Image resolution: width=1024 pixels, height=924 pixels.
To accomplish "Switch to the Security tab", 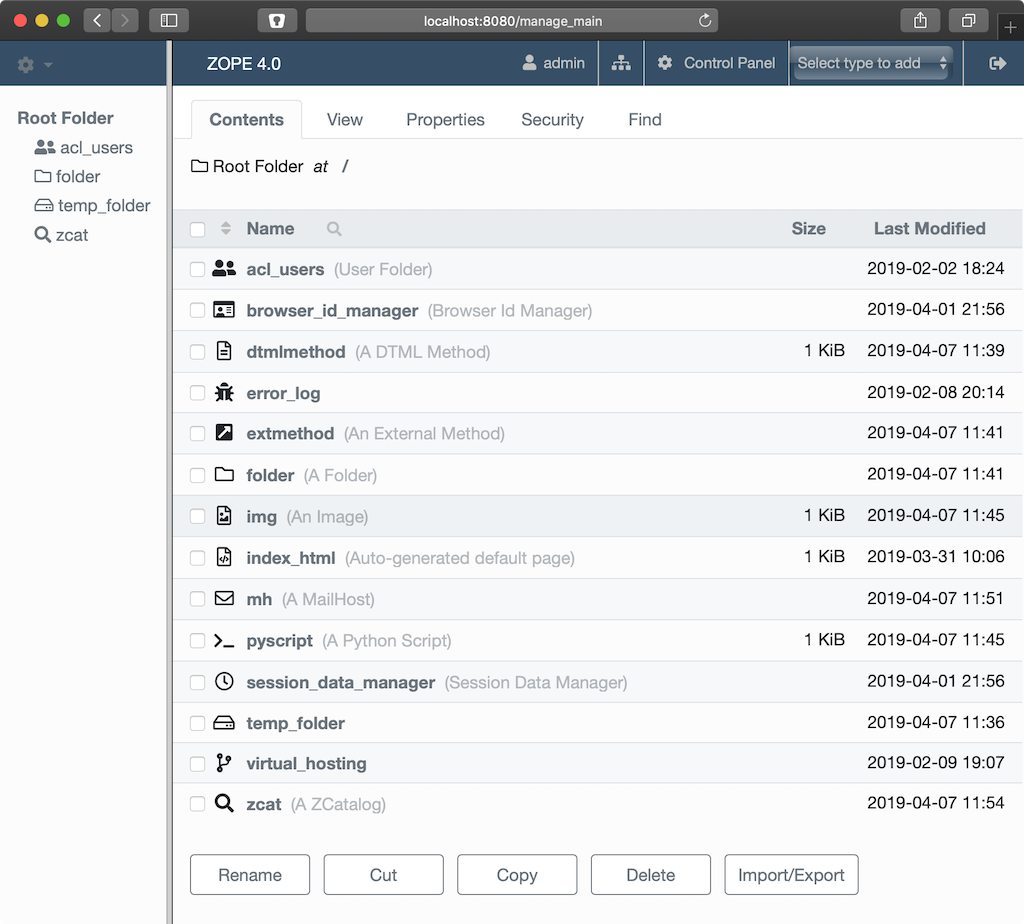I will [552, 119].
